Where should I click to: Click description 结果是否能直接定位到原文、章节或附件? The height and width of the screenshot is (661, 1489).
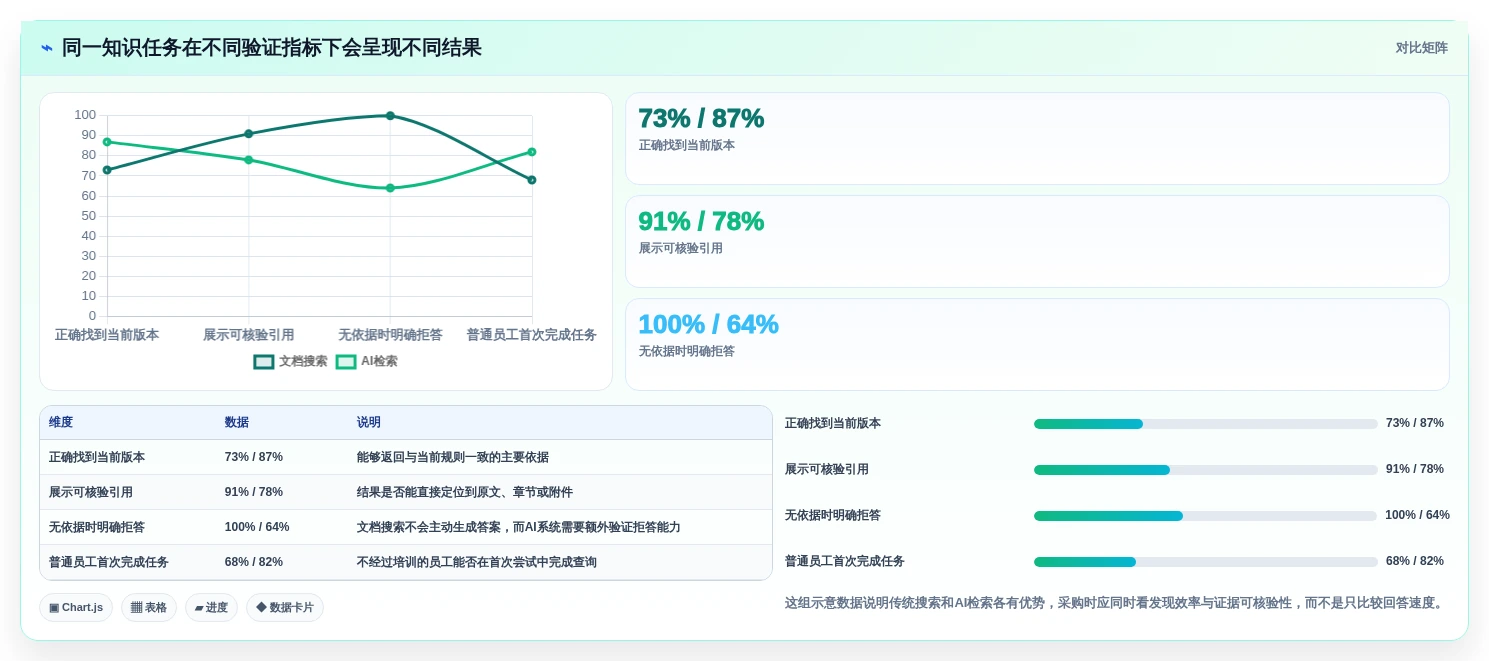(465, 492)
